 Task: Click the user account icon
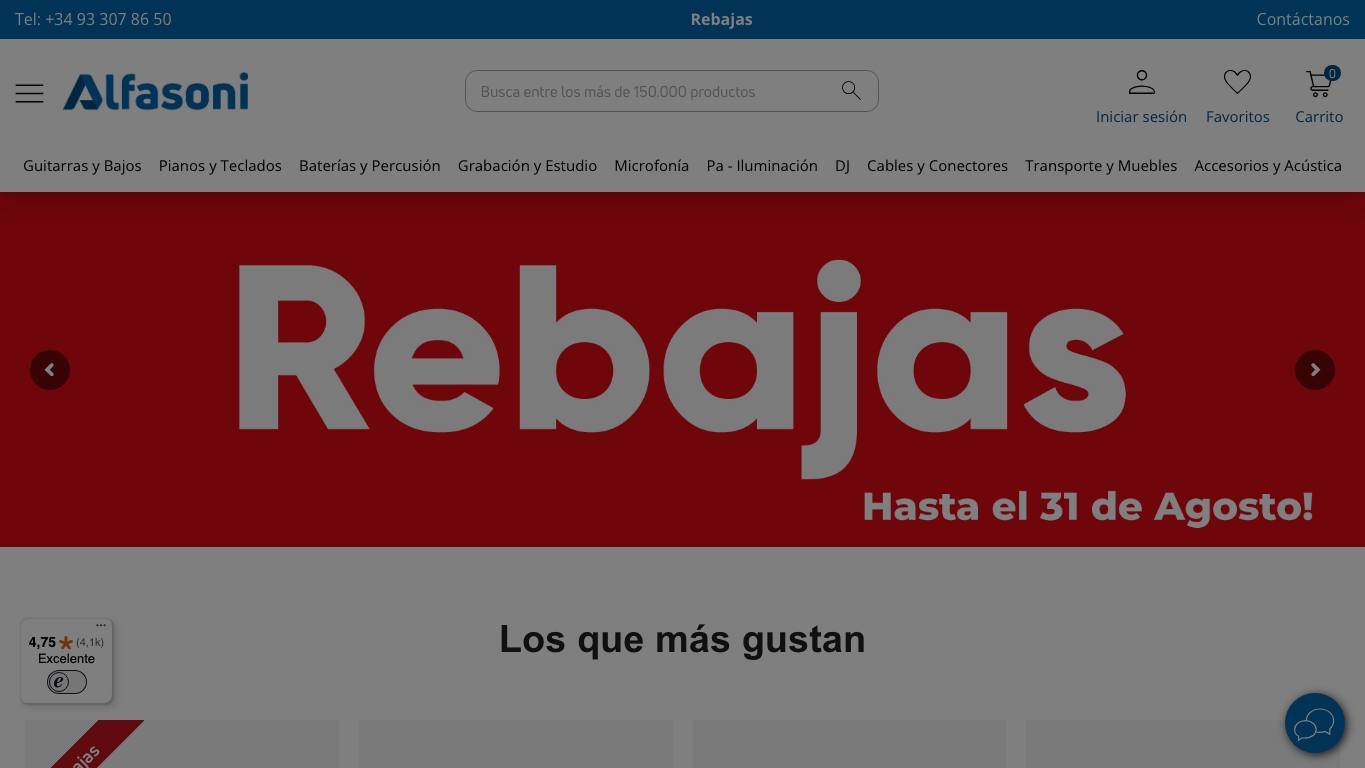click(1141, 82)
